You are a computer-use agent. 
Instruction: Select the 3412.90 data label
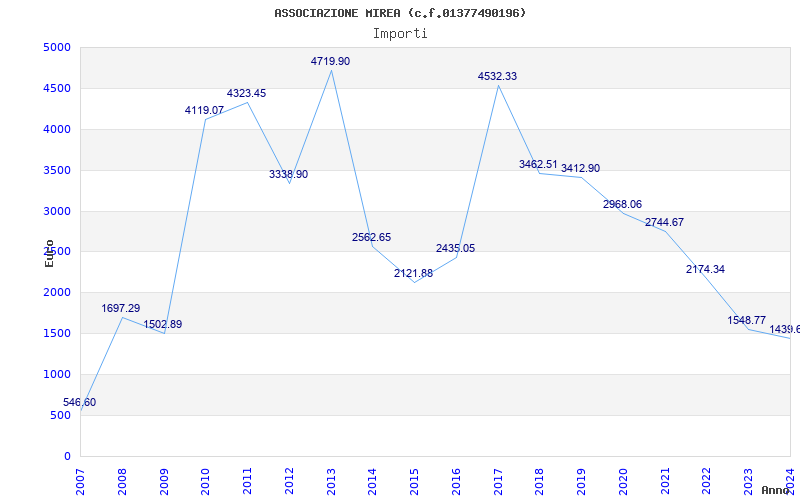(580, 168)
